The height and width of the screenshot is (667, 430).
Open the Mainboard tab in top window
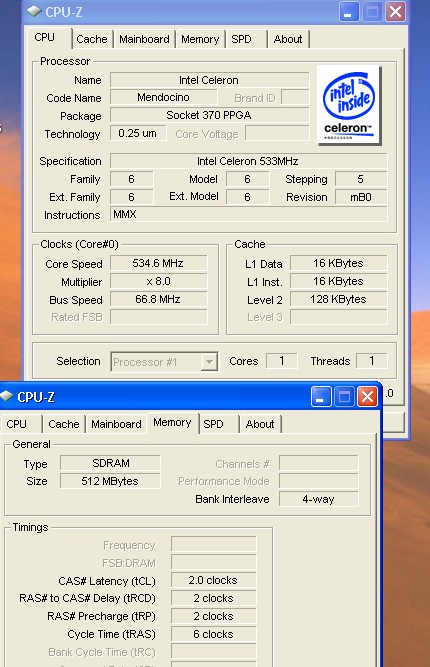(x=144, y=39)
